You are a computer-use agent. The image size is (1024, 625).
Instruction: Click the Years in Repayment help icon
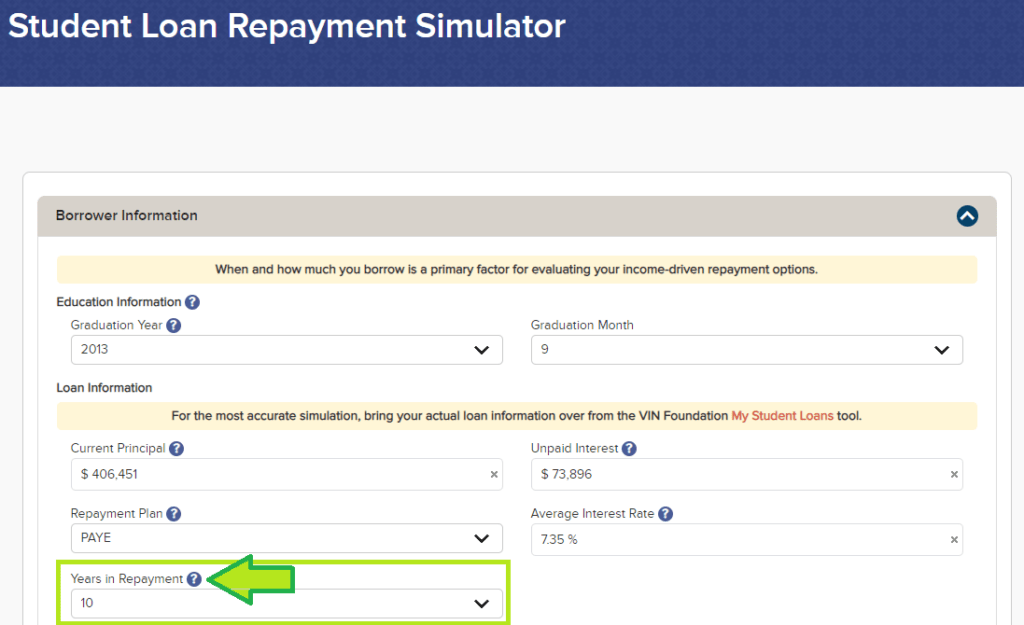pos(194,579)
